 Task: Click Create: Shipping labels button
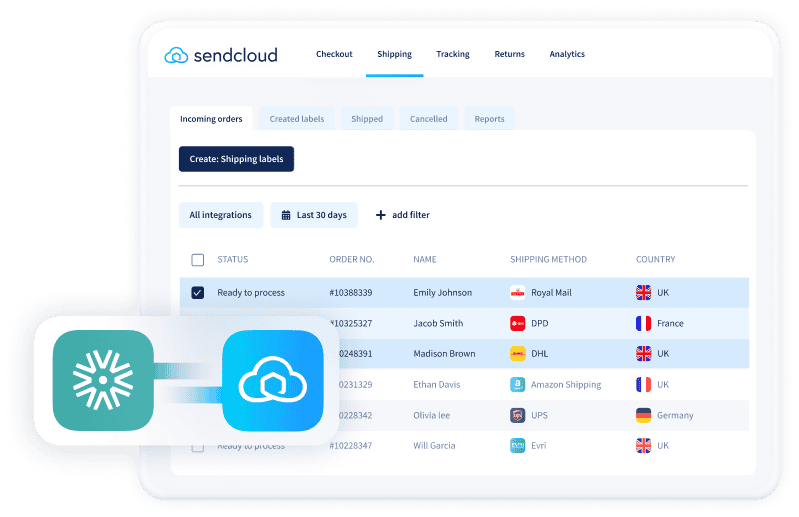pos(236,159)
